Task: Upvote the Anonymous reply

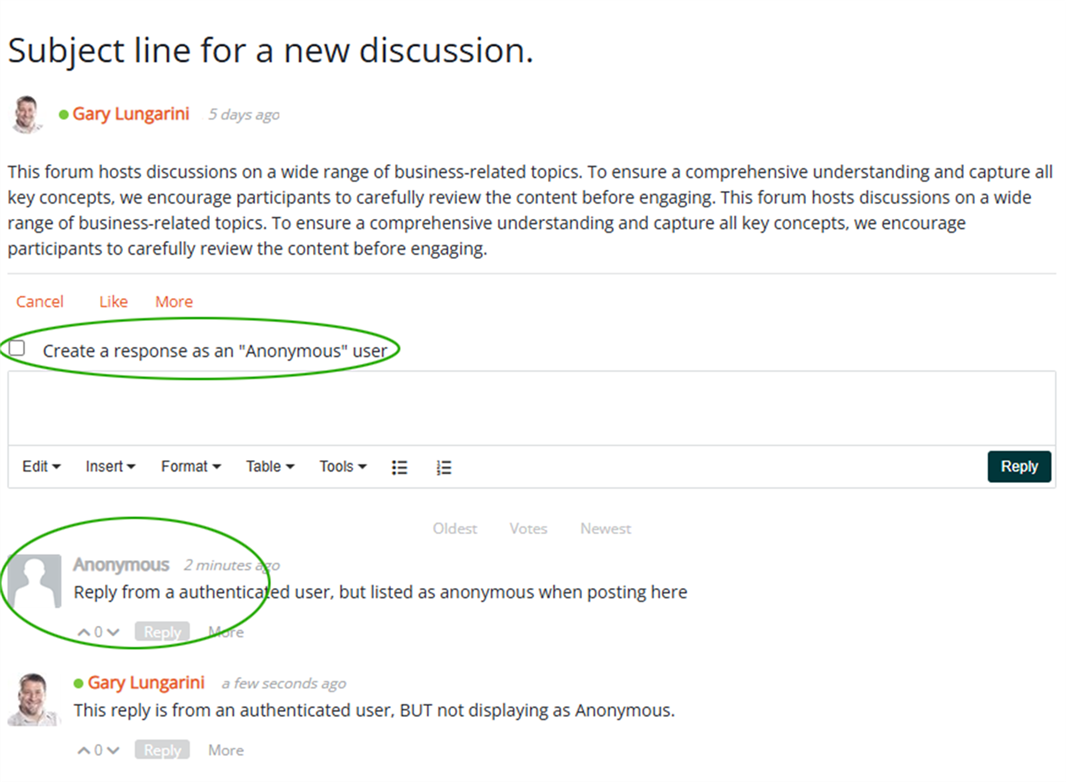Action: [x=84, y=632]
